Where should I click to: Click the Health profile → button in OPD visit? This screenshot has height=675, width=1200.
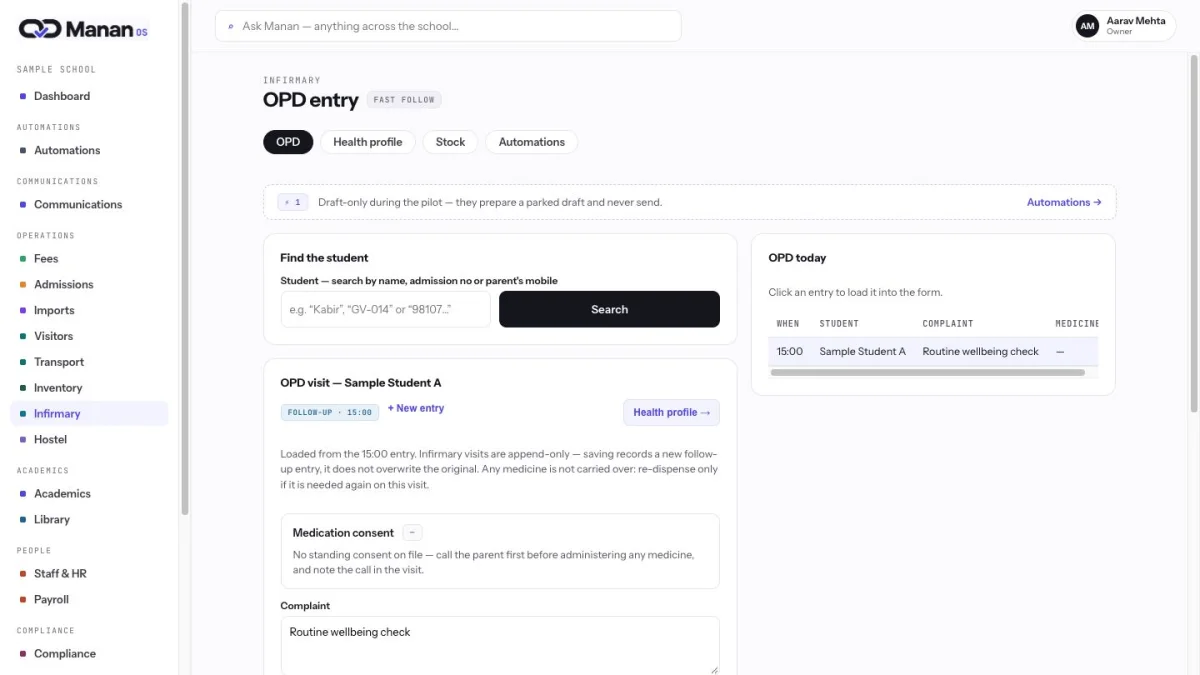[x=671, y=412]
